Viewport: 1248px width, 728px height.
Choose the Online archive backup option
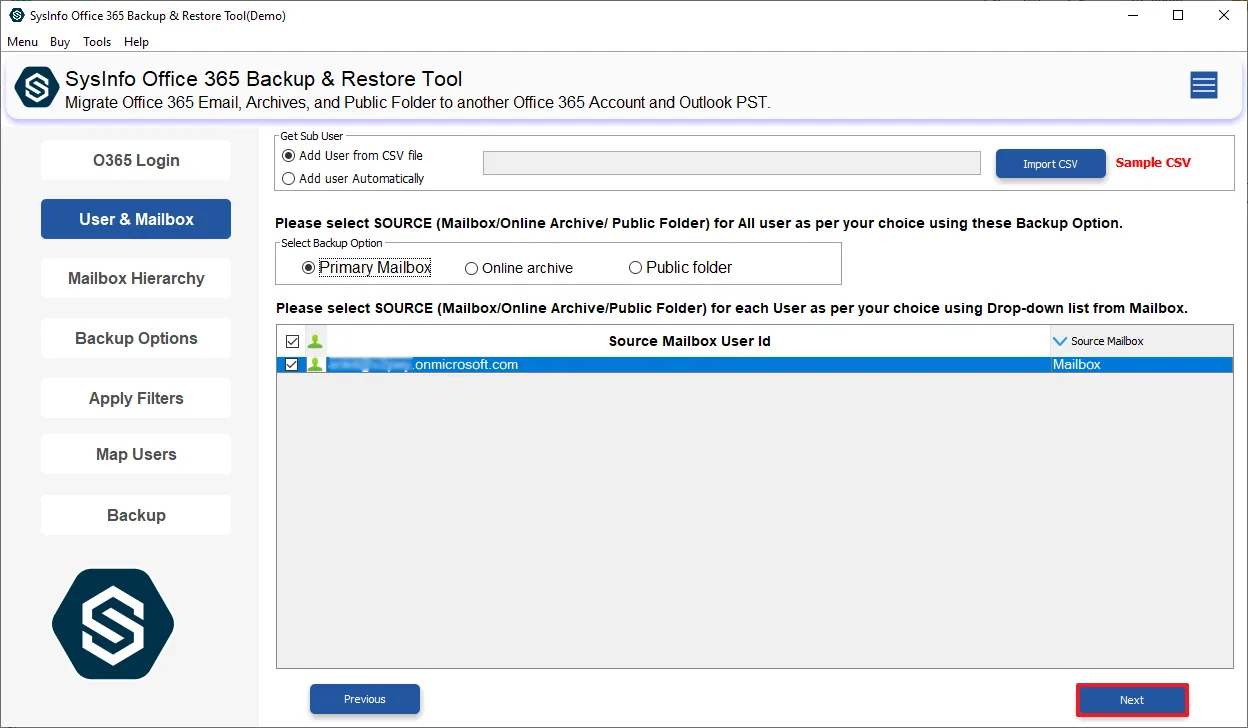click(x=472, y=268)
